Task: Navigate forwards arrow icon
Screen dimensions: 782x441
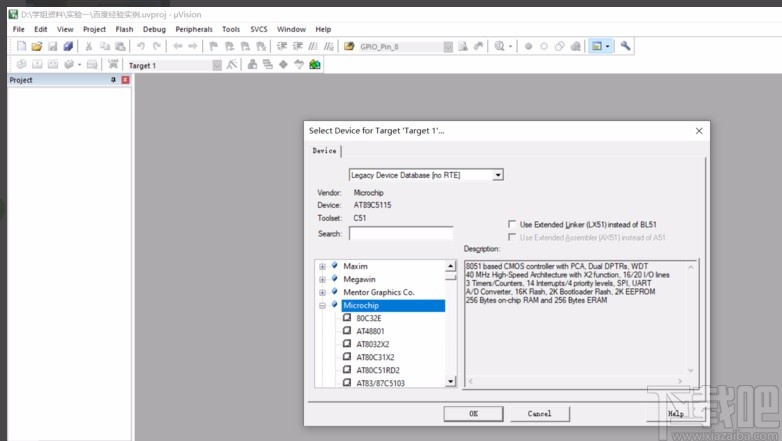Action: click(x=193, y=46)
